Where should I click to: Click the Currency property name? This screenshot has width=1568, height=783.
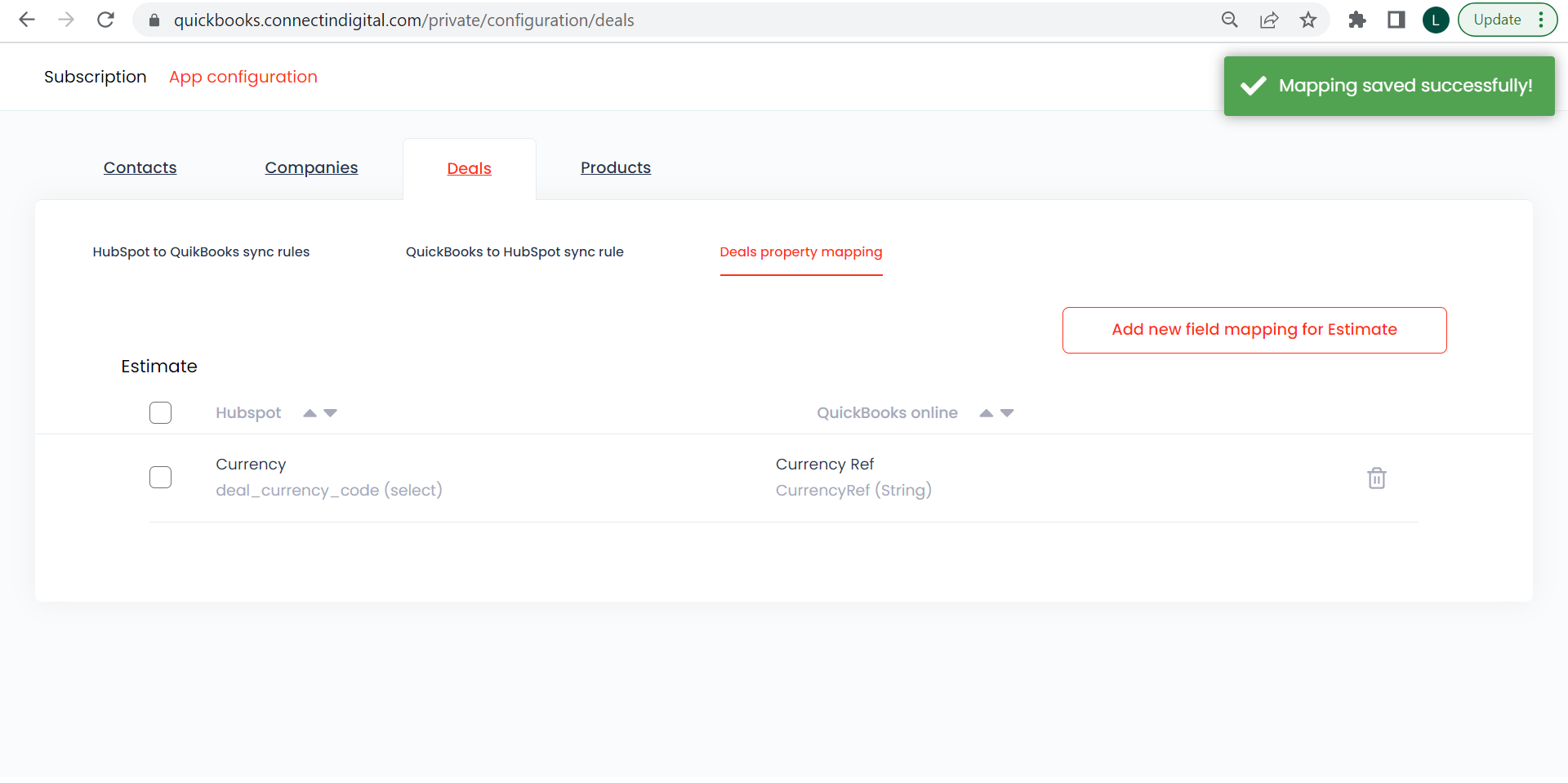click(251, 465)
